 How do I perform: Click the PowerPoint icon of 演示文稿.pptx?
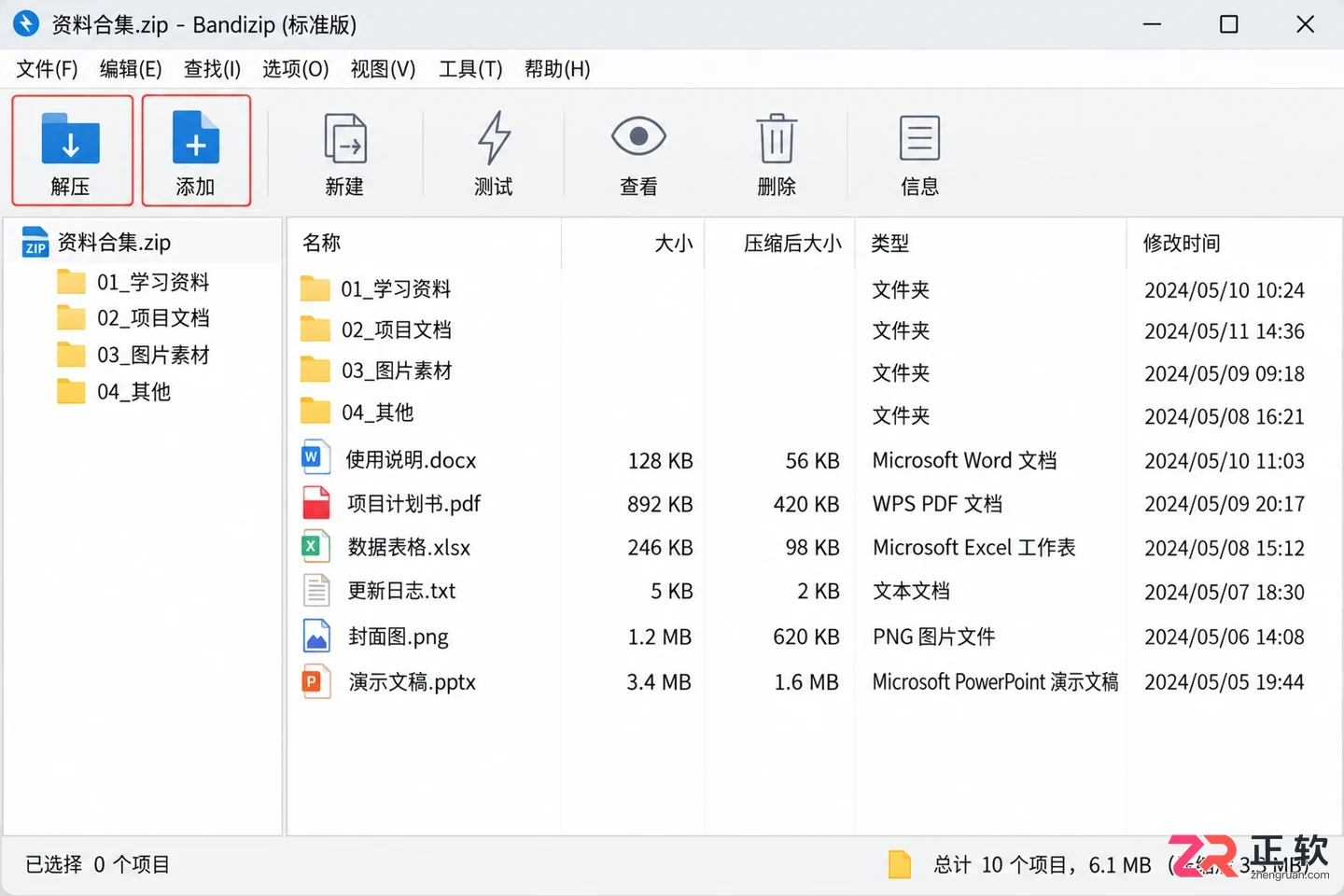[x=315, y=681]
